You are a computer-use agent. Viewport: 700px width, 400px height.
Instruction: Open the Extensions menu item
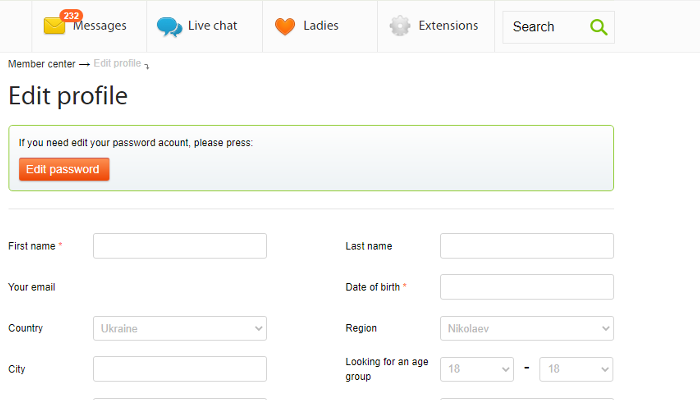pyautogui.click(x=436, y=26)
